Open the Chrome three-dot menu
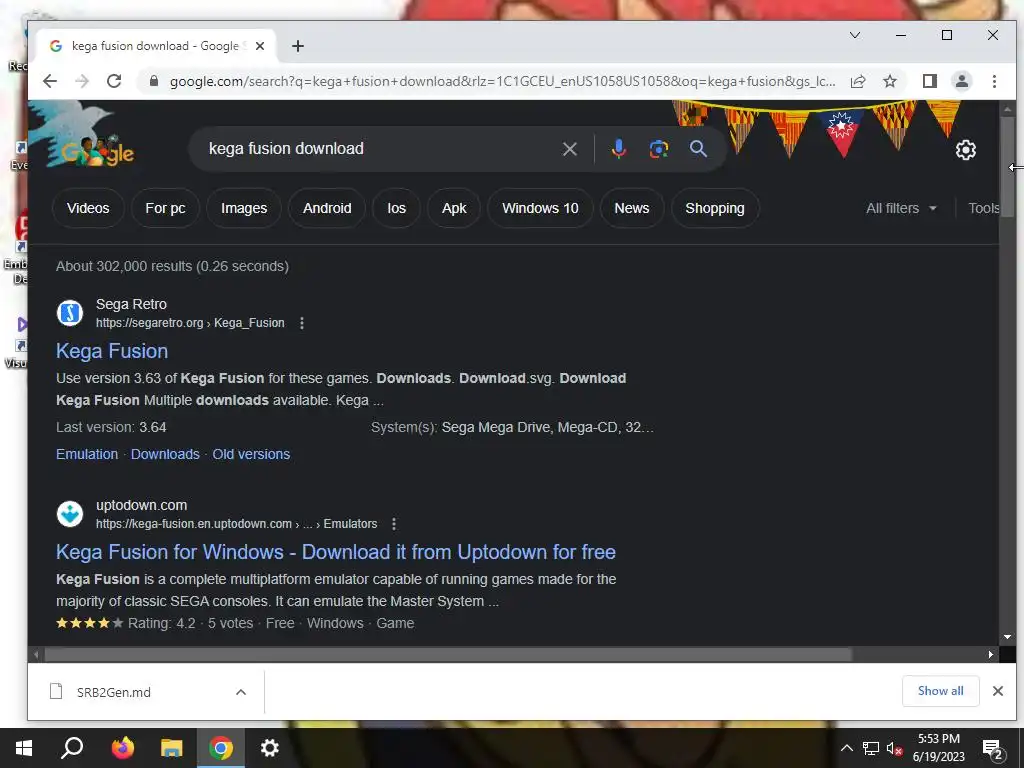Image resolution: width=1024 pixels, height=768 pixels. pyautogui.click(x=994, y=81)
